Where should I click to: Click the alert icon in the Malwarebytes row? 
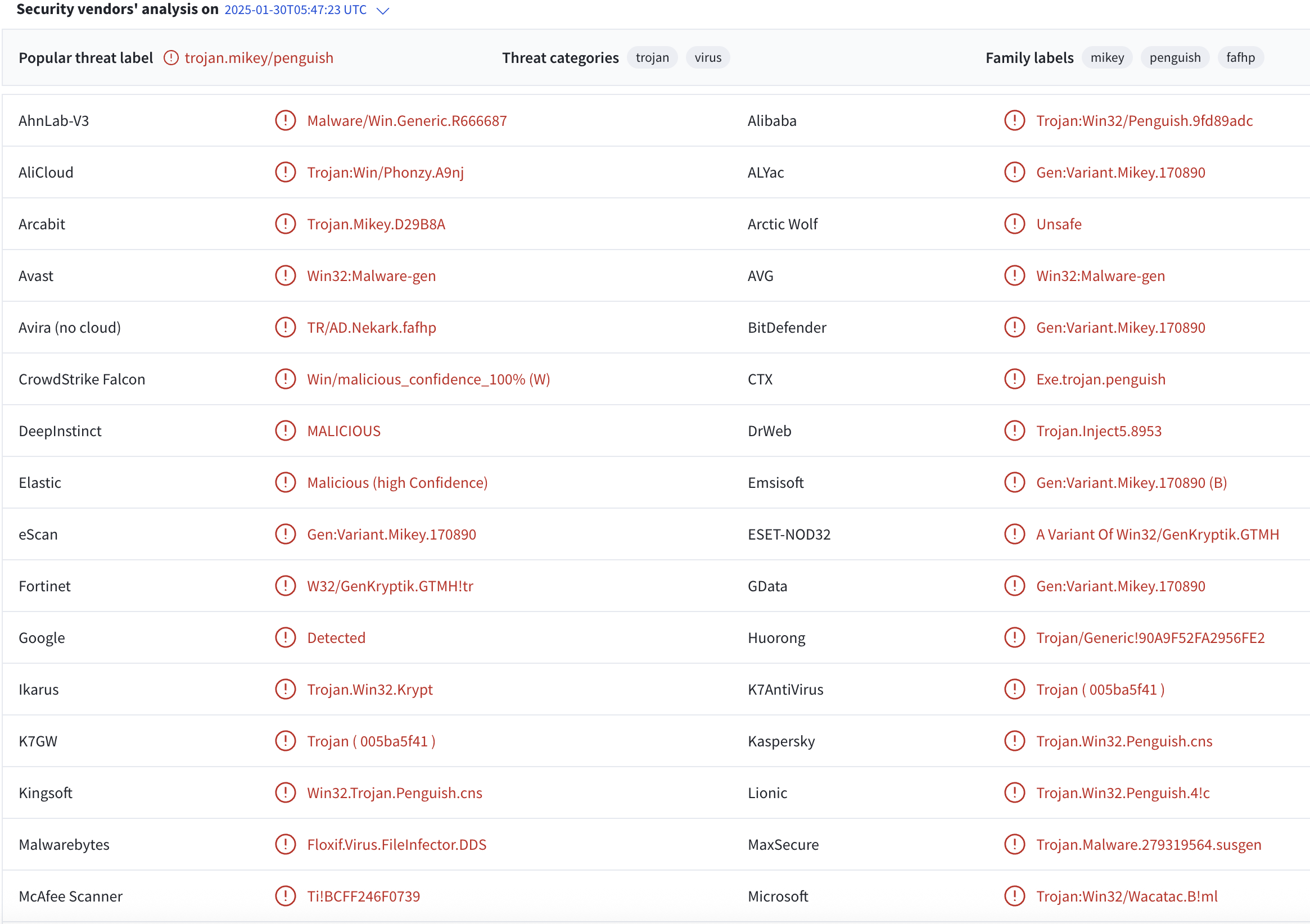[285, 844]
